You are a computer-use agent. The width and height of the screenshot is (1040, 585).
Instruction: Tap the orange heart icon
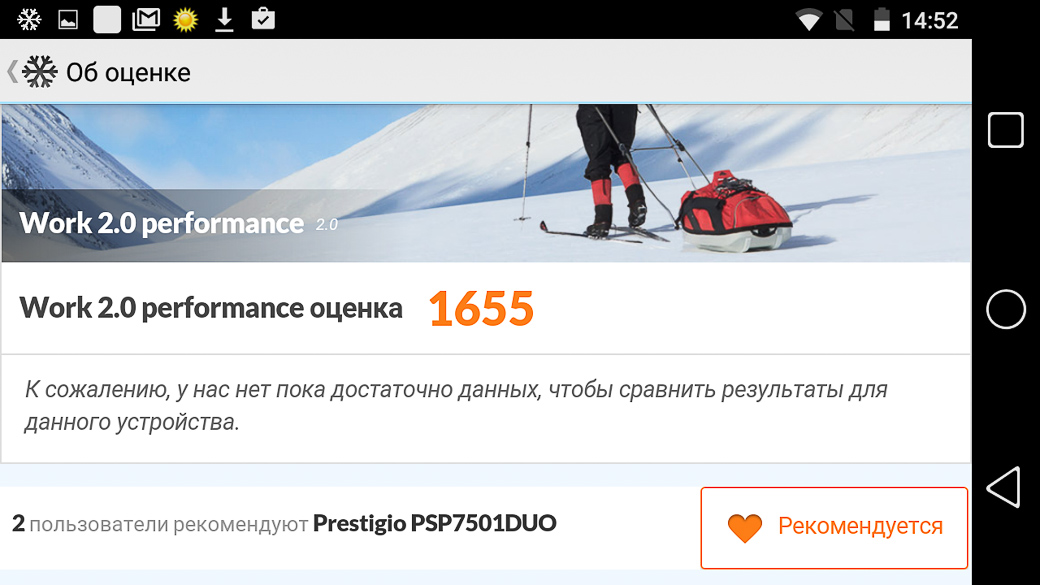[x=745, y=528]
